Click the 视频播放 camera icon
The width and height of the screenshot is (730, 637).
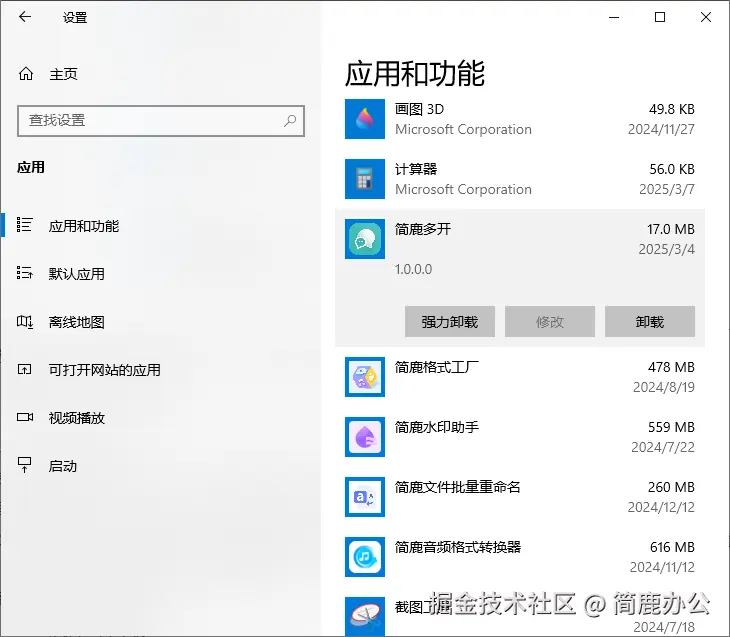point(25,417)
